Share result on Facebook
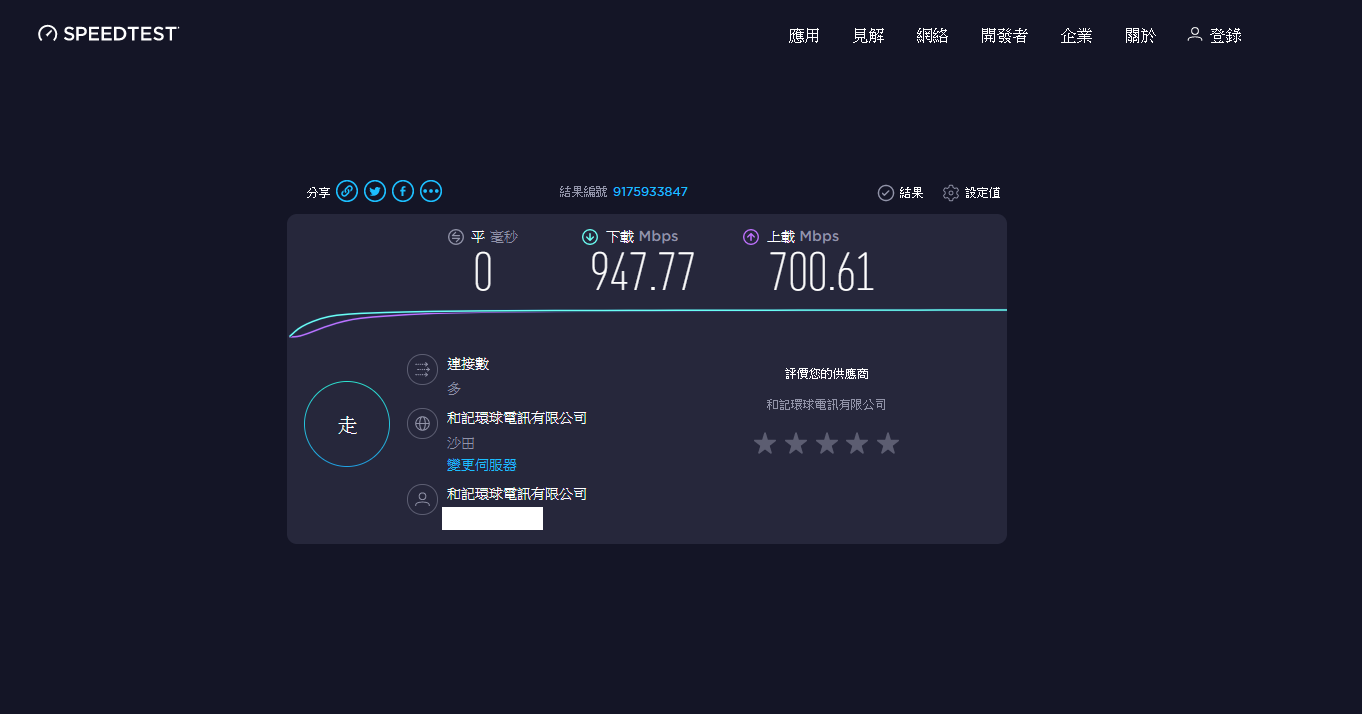The height and width of the screenshot is (714, 1362). [403, 191]
